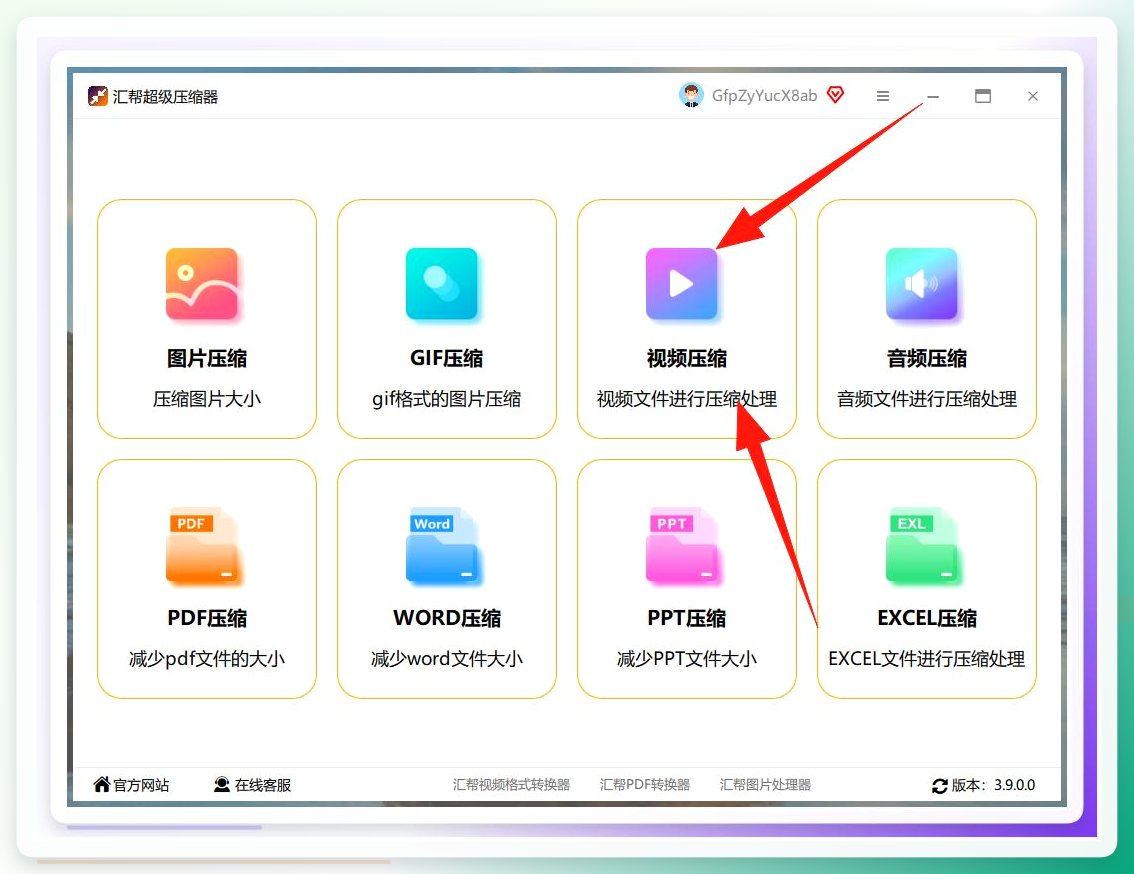Click the 减少PPT文件大小 description
This screenshot has height=874, width=1134.
686,658
